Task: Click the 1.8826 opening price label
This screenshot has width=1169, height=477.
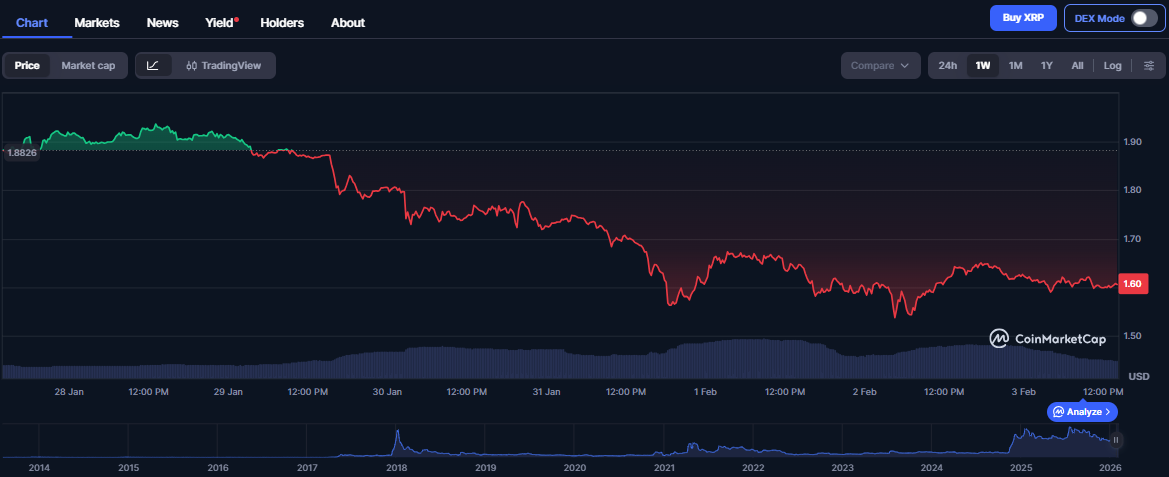Action: pyautogui.click(x=21, y=152)
